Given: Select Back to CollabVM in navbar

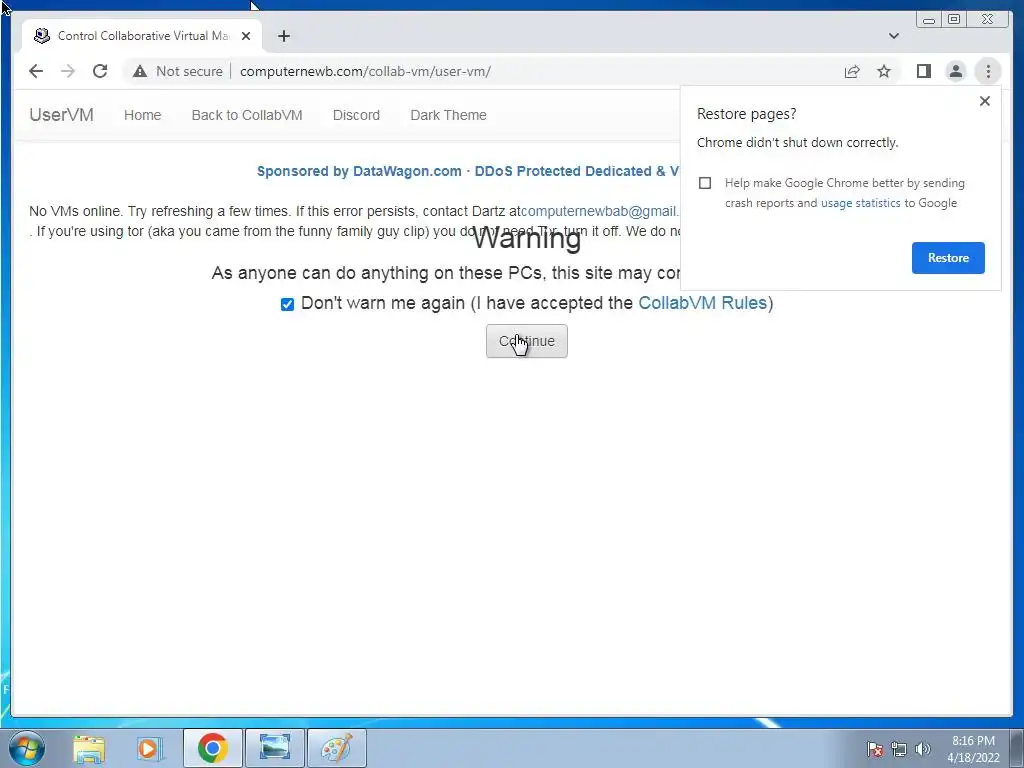Looking at the screenshot, I should pos(247,115).
